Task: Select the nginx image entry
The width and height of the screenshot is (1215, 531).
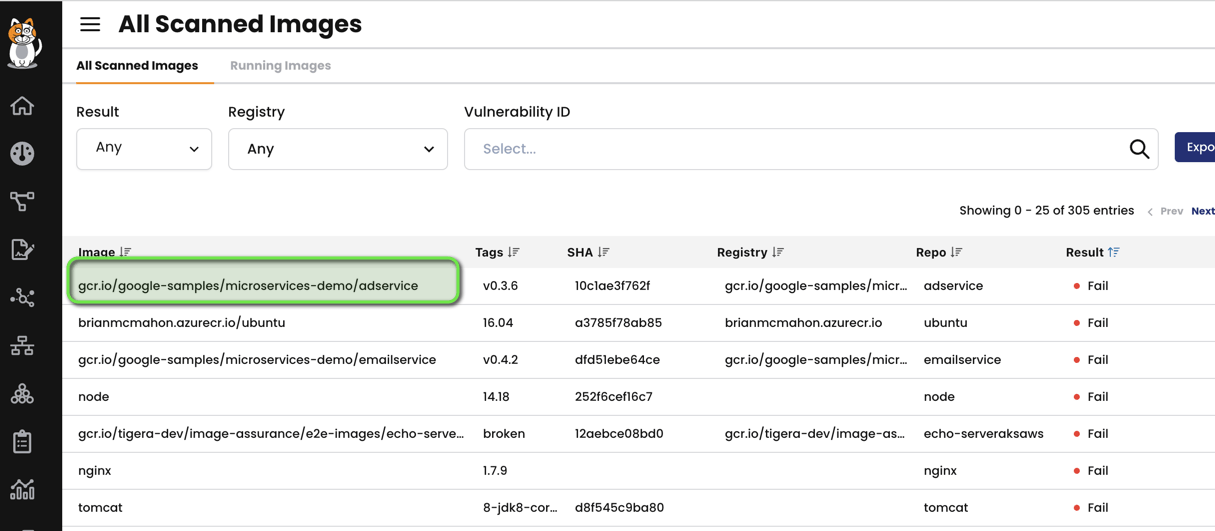Action: [95, 471]
